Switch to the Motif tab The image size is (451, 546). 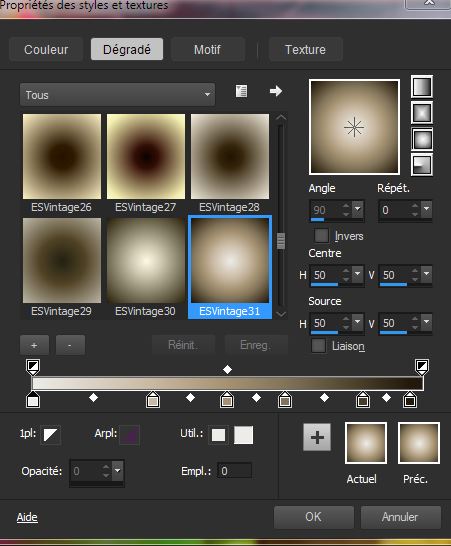[x=208, y=49]
